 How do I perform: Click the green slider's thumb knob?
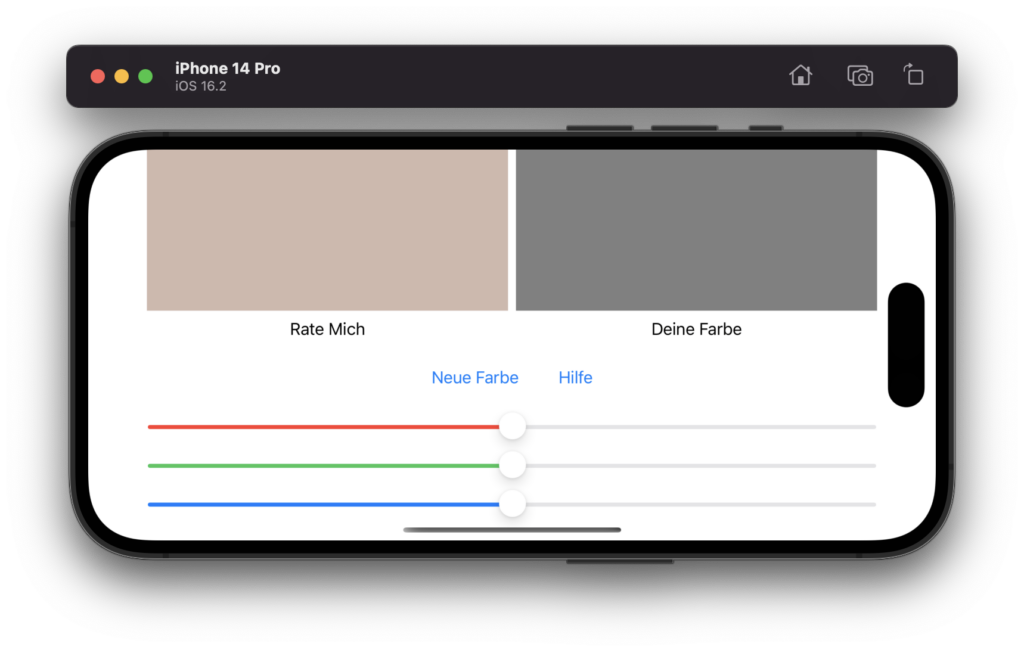tap(512, 466)
